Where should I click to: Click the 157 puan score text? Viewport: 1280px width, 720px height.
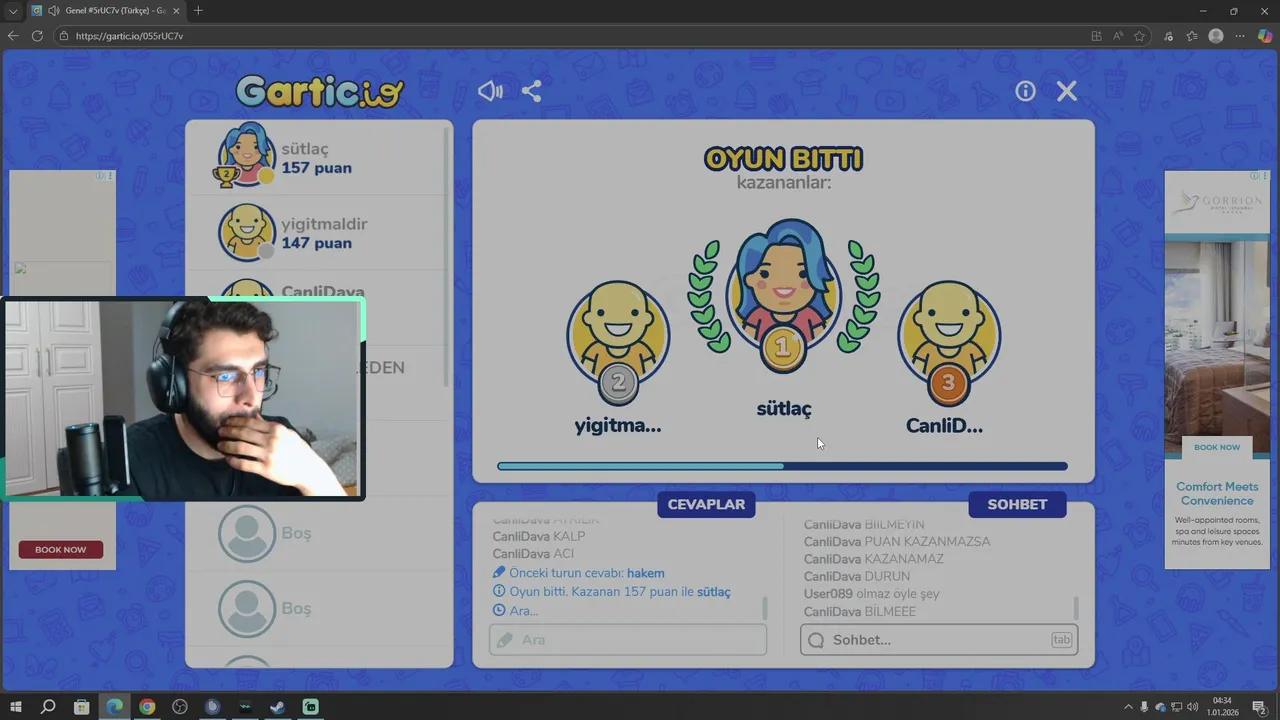click(x=316, y=168)
